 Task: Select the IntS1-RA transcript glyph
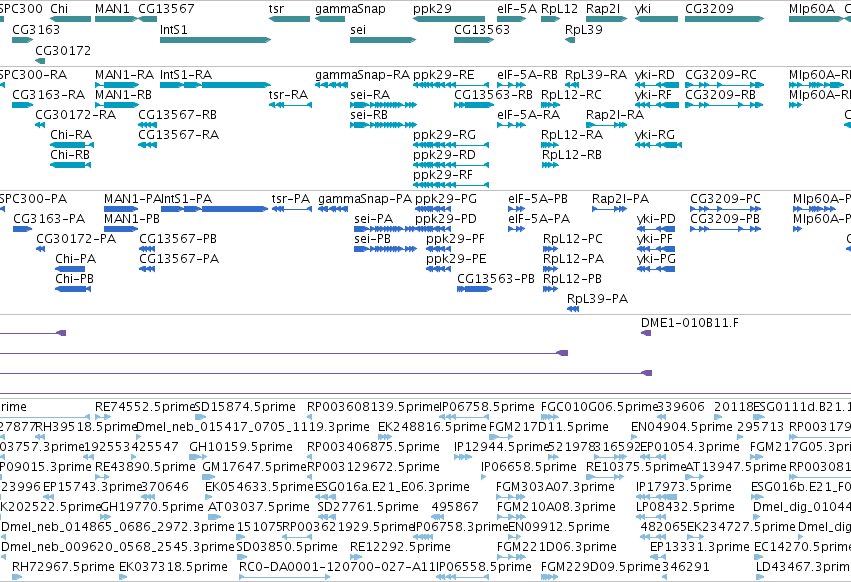pos(215,85)
